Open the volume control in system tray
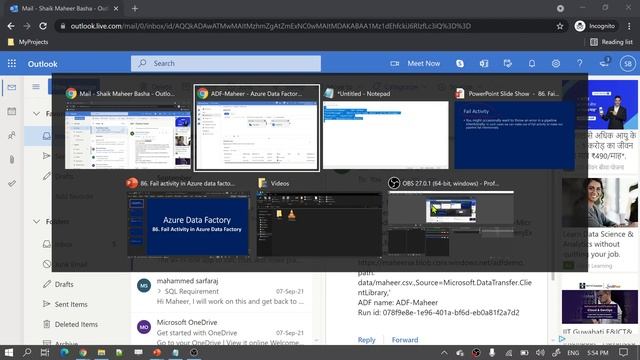This screenshot has width=640, height=360. pos(540,353)
